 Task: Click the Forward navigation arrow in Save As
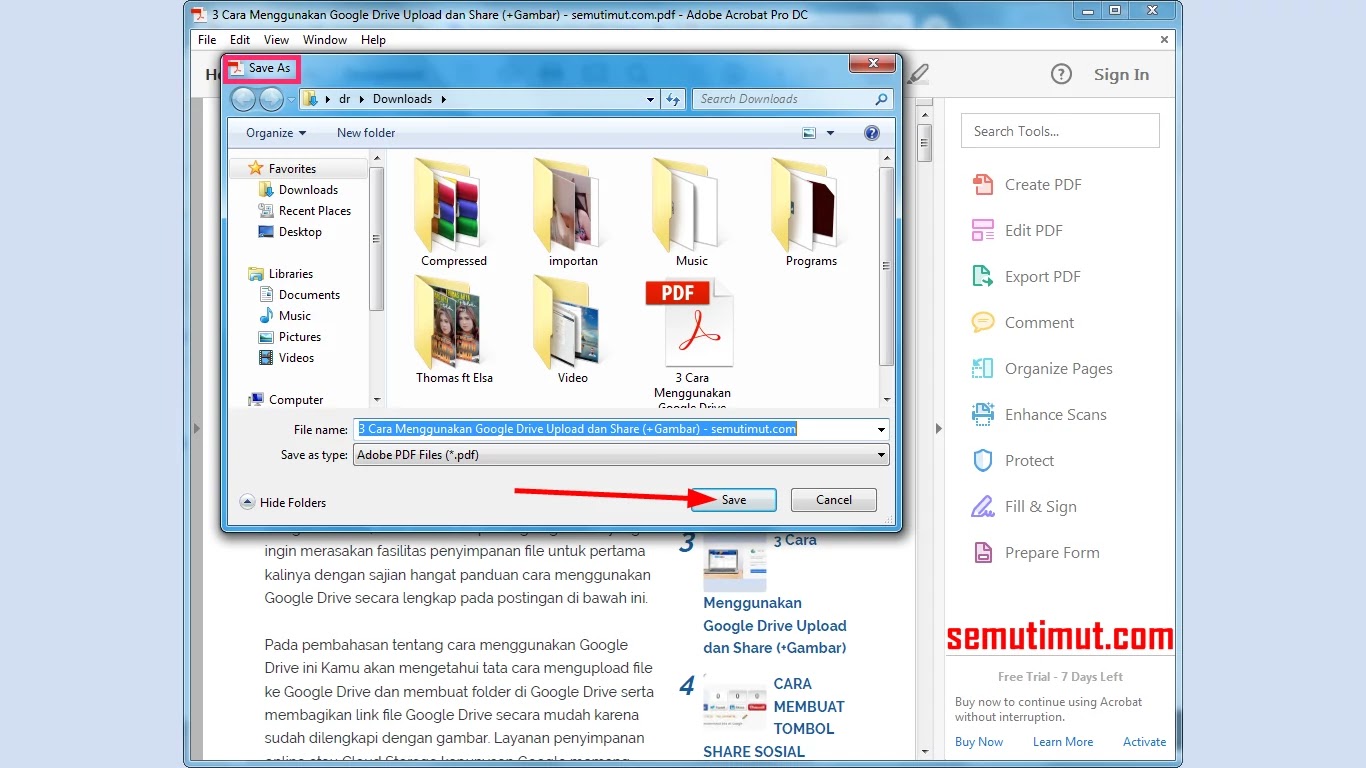tap(271, 99)
